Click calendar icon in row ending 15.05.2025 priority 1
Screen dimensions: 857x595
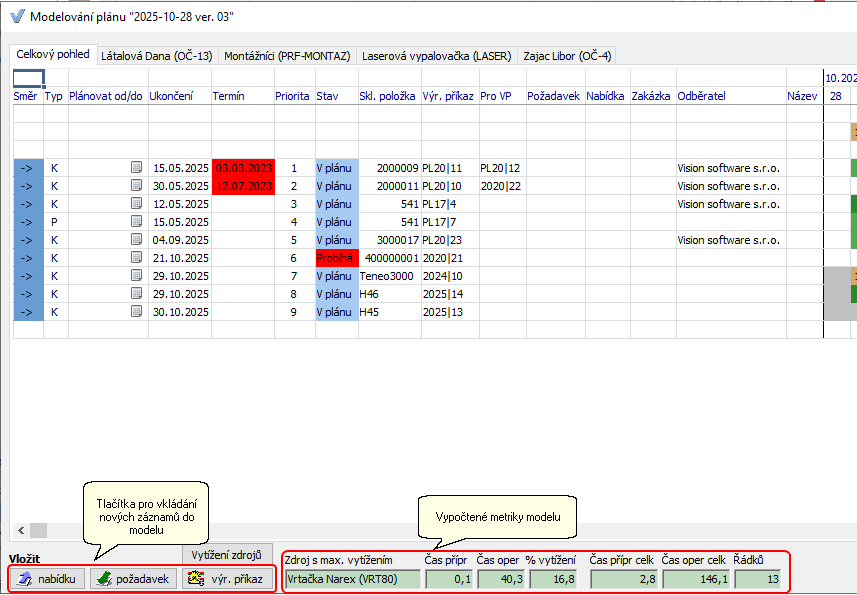(x=137, y=168)
